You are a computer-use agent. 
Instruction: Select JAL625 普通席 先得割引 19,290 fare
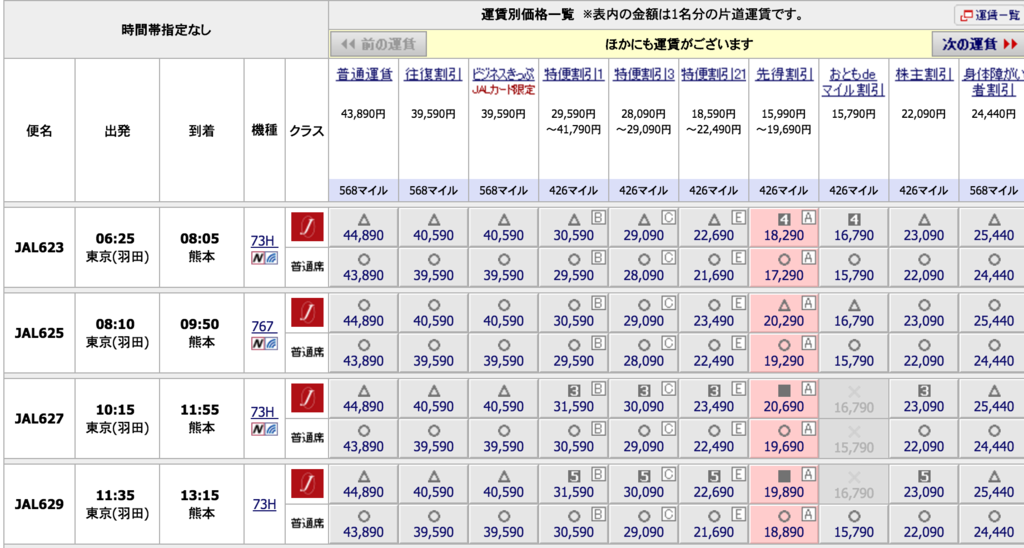(x=784, y=353)
